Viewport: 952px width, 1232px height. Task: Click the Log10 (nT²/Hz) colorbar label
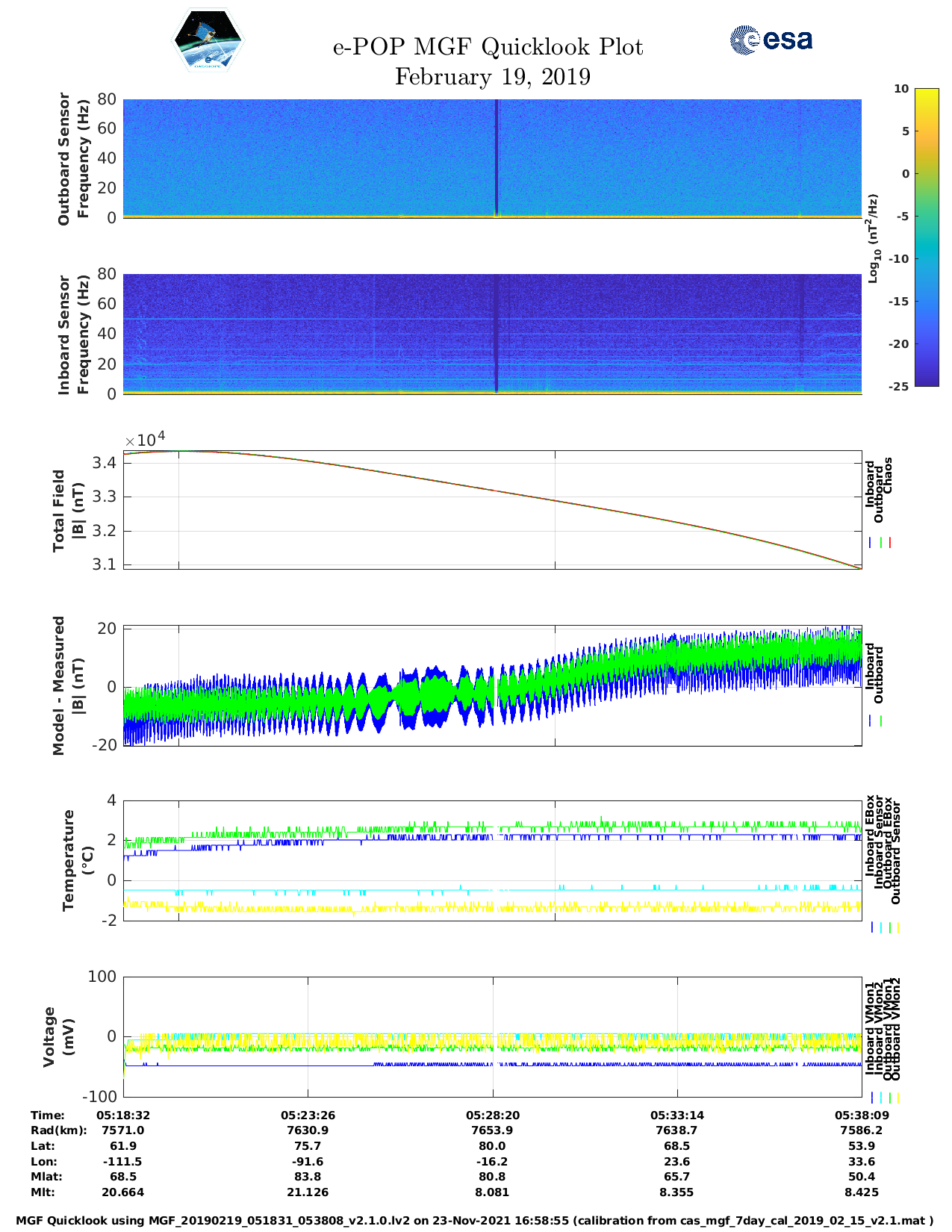872,238
